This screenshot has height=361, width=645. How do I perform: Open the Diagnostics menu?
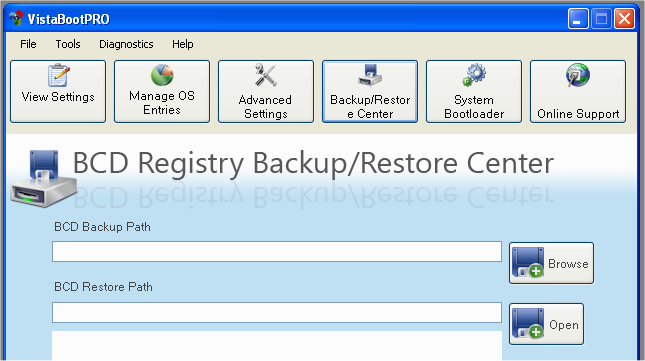(126, 44)
